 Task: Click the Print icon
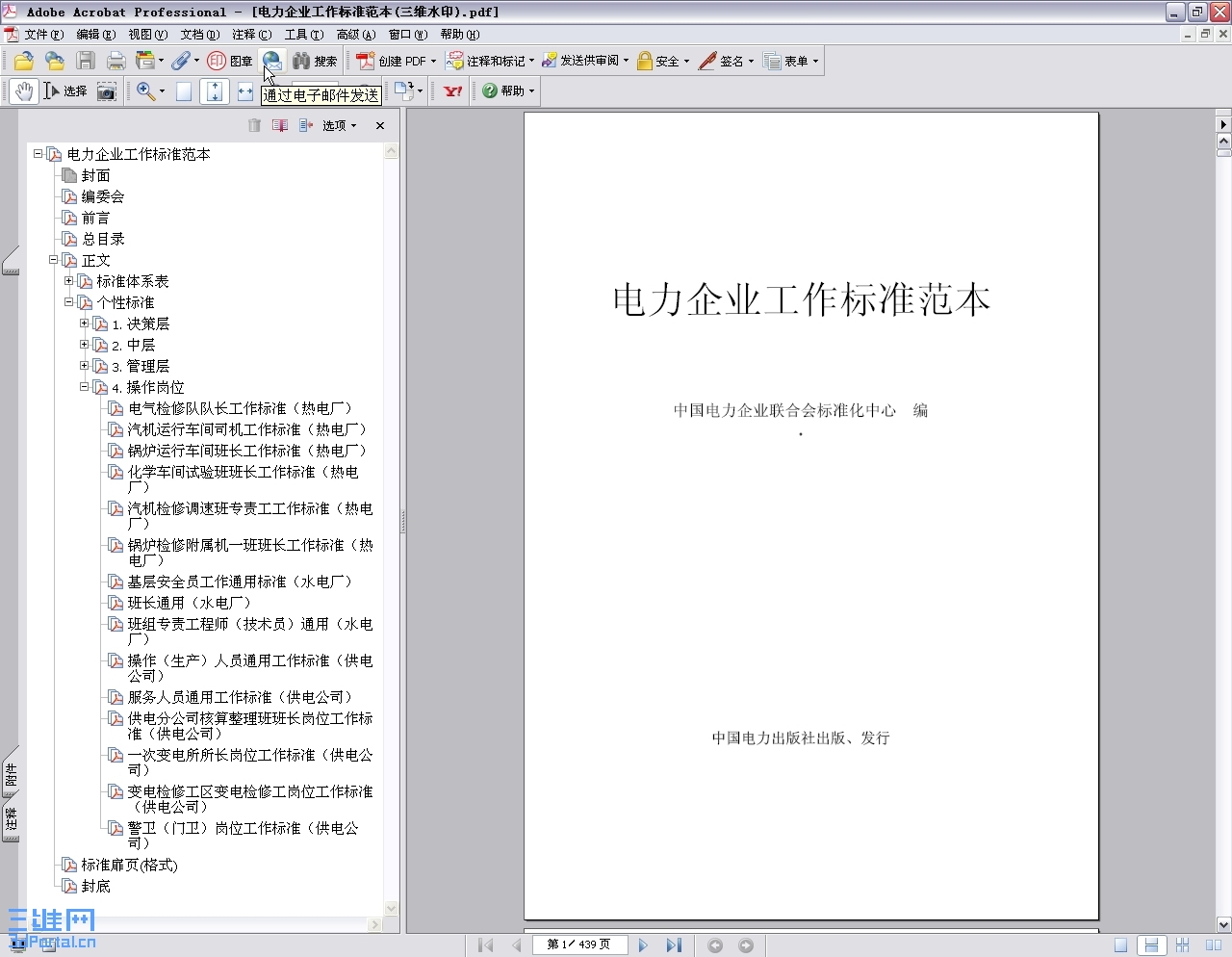click(116, 61)
